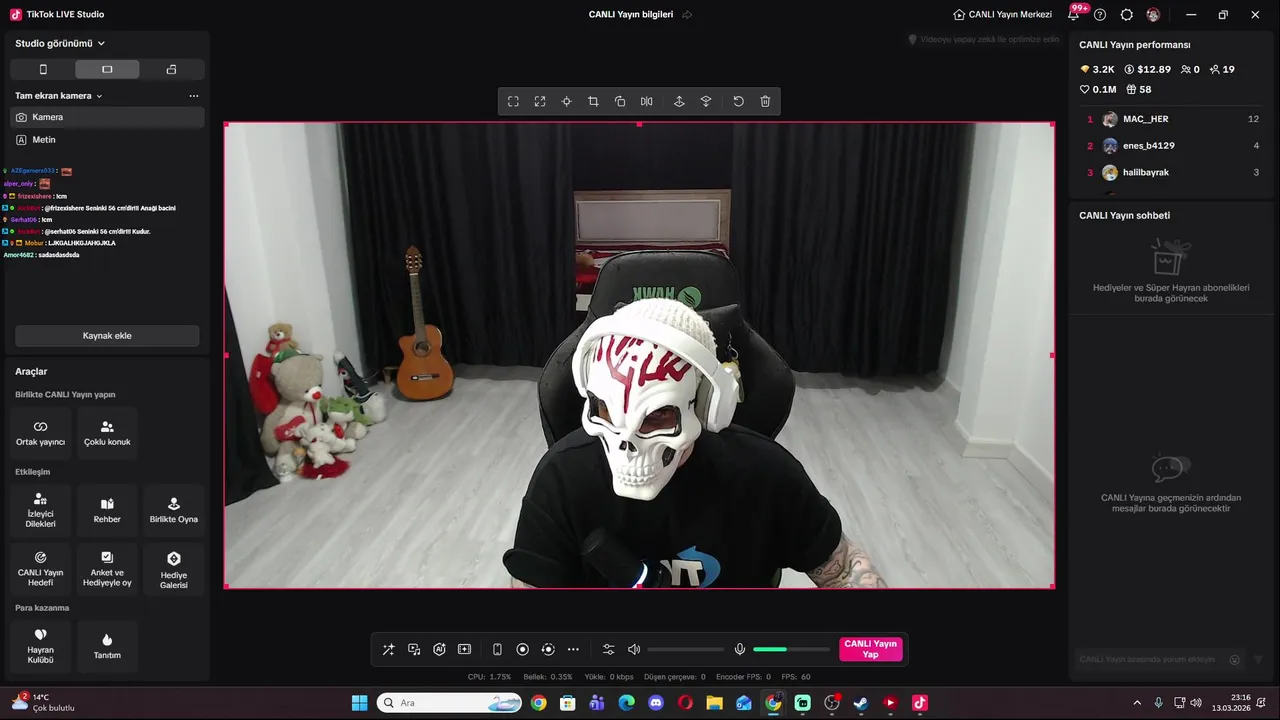Open the Rehber tool

(x=107, y=511)
